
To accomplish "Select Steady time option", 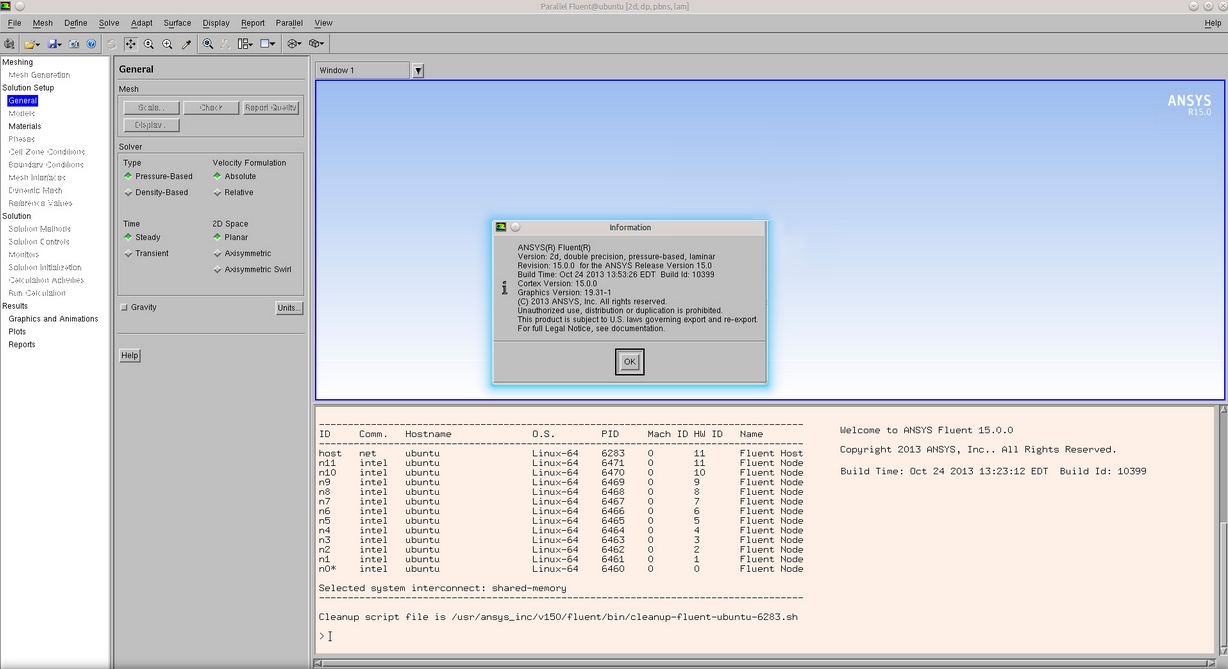I will (141, 237).
